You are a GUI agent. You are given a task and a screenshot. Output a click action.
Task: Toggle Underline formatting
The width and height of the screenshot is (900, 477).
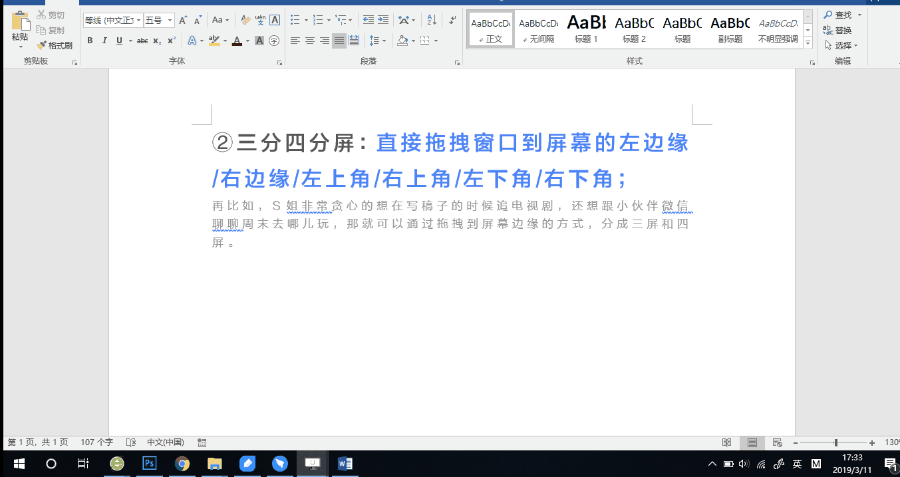click(119, 41)
